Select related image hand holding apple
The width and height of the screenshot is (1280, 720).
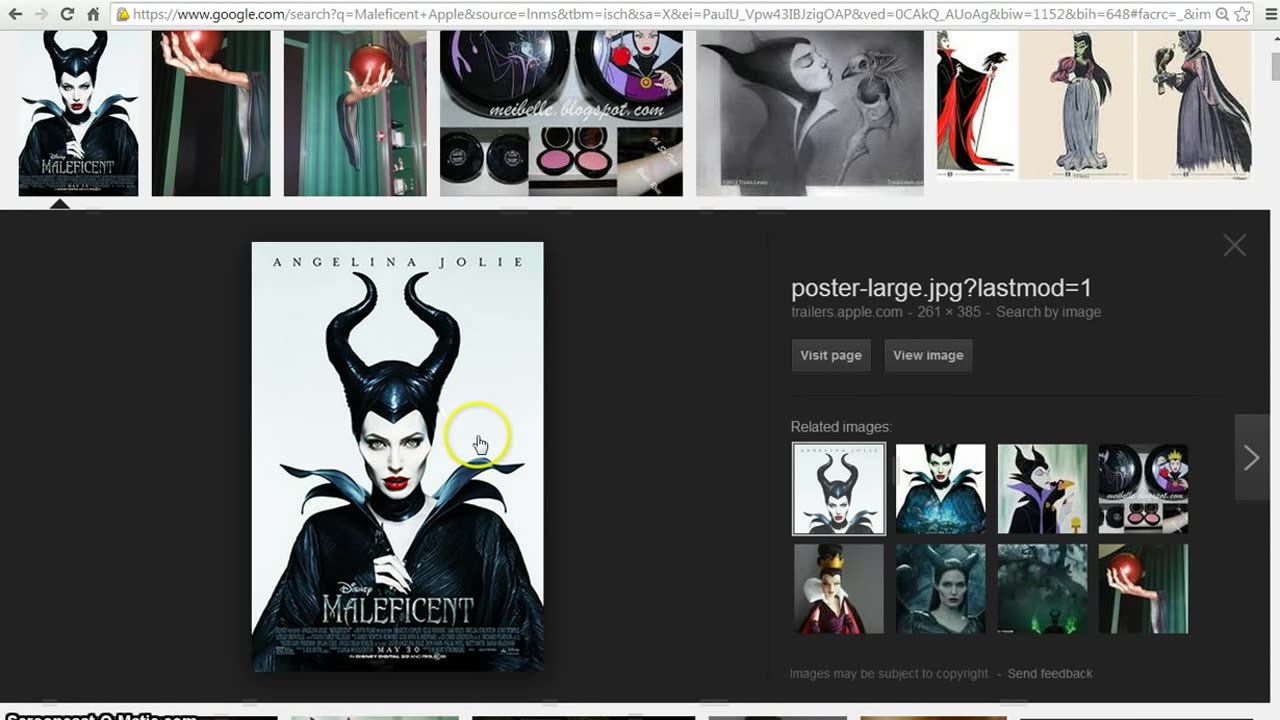pos(1143,589)
